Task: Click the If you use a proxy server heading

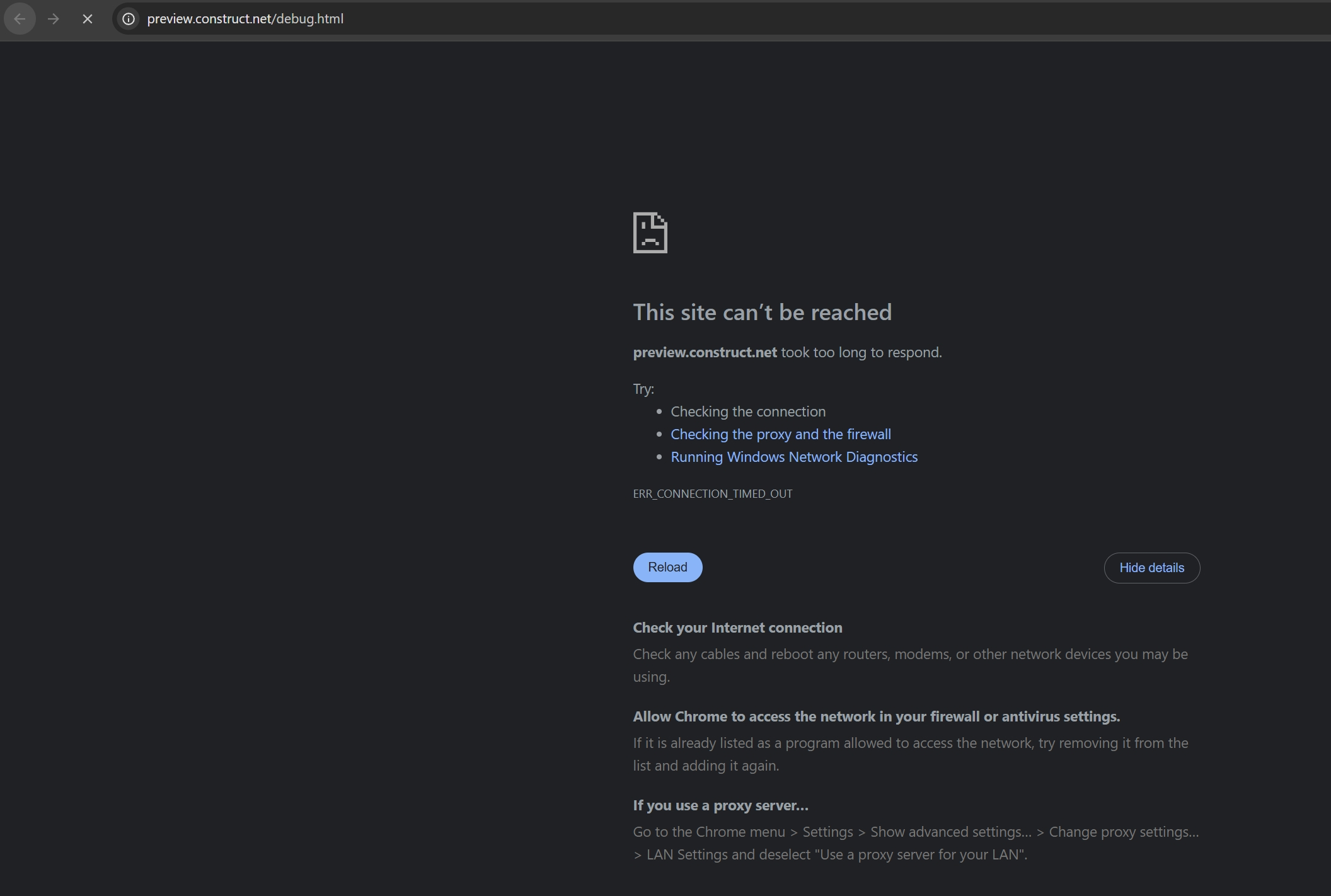Action: pos(720,805)
